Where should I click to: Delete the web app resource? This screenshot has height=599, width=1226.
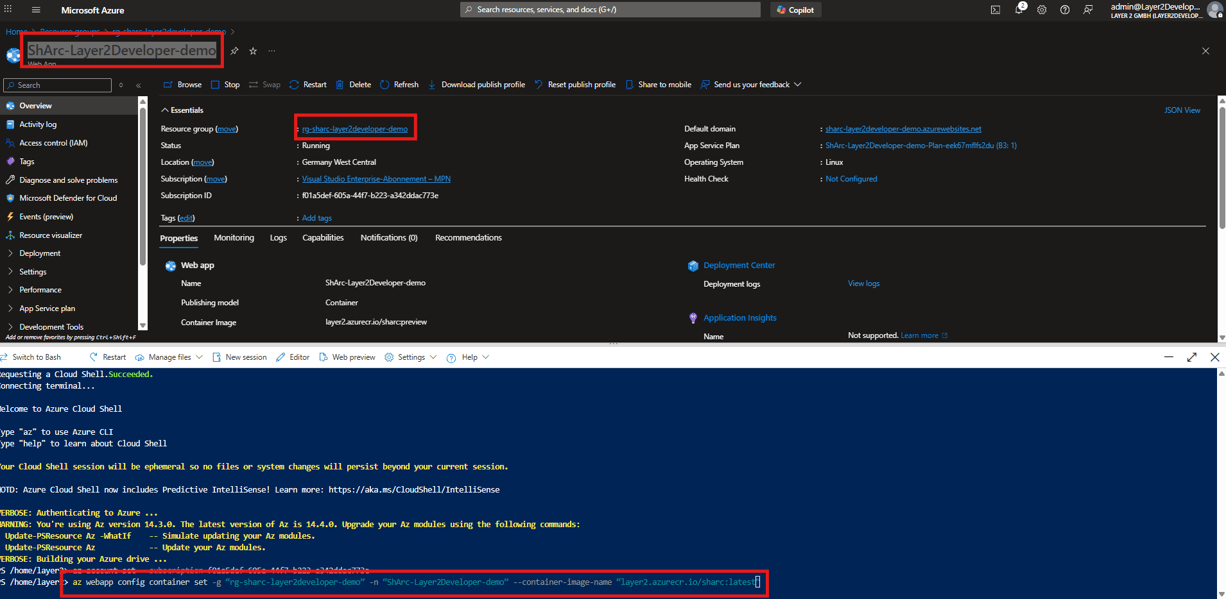352,85
